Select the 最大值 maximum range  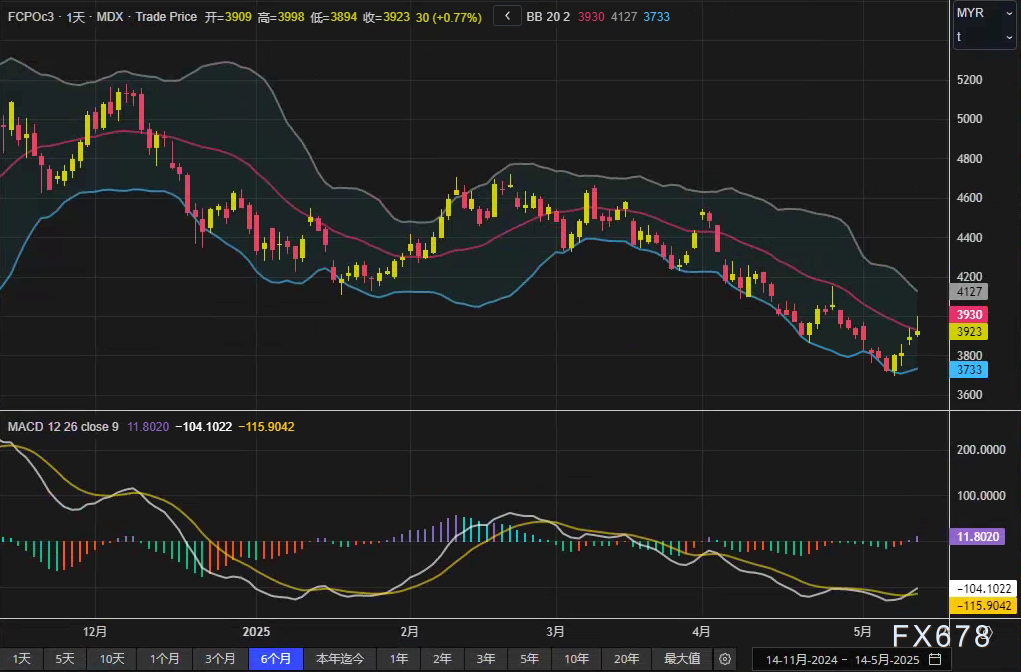[680, 659]
